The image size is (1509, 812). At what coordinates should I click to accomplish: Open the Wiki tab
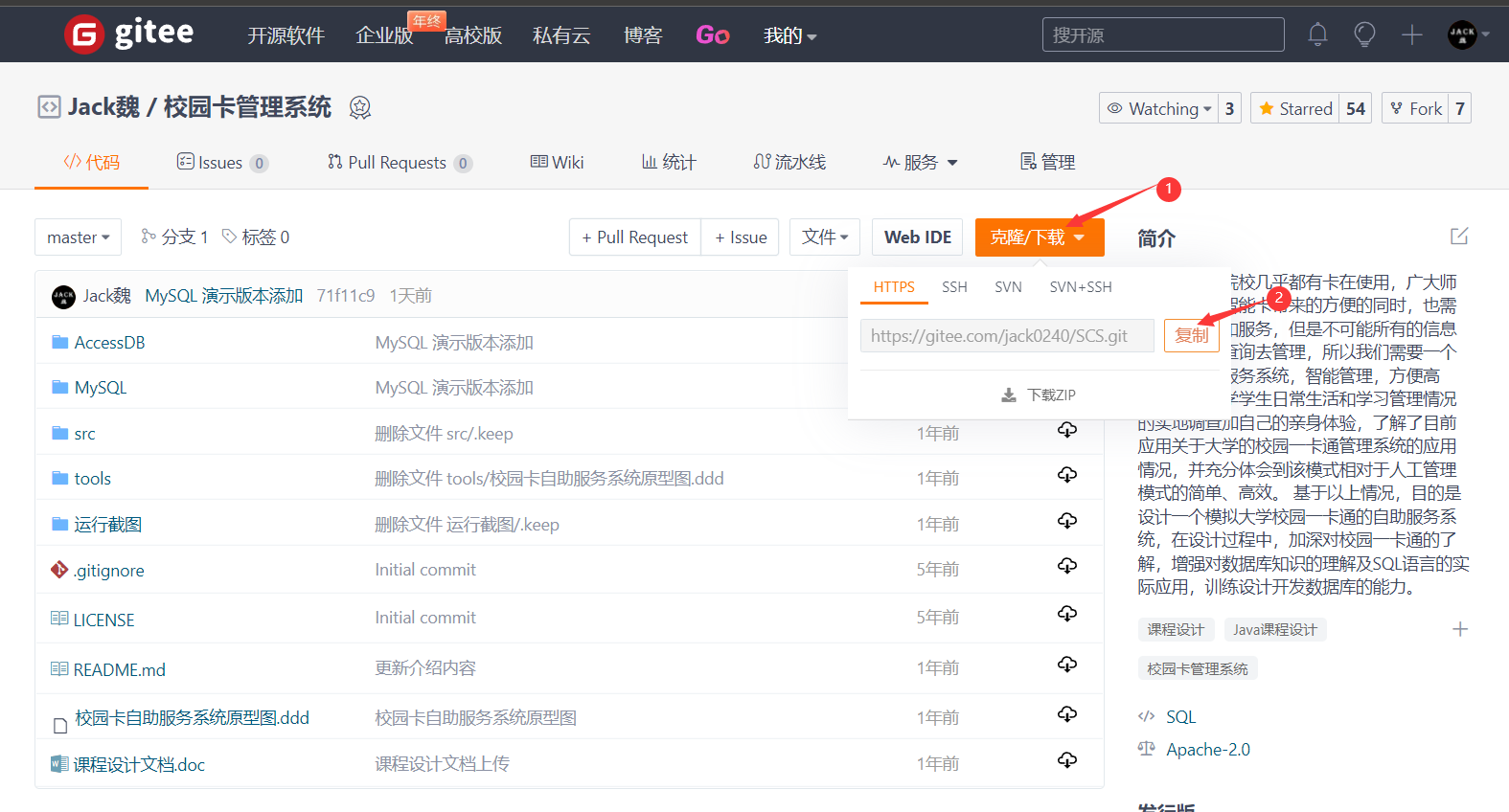click(x=557, y=162)
